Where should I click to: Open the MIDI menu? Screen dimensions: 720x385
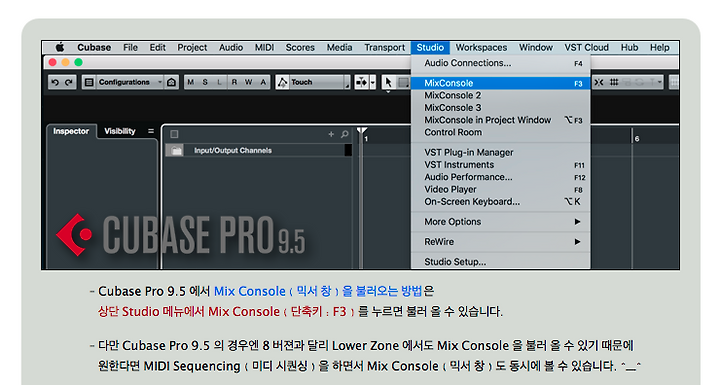coord(264,47)
